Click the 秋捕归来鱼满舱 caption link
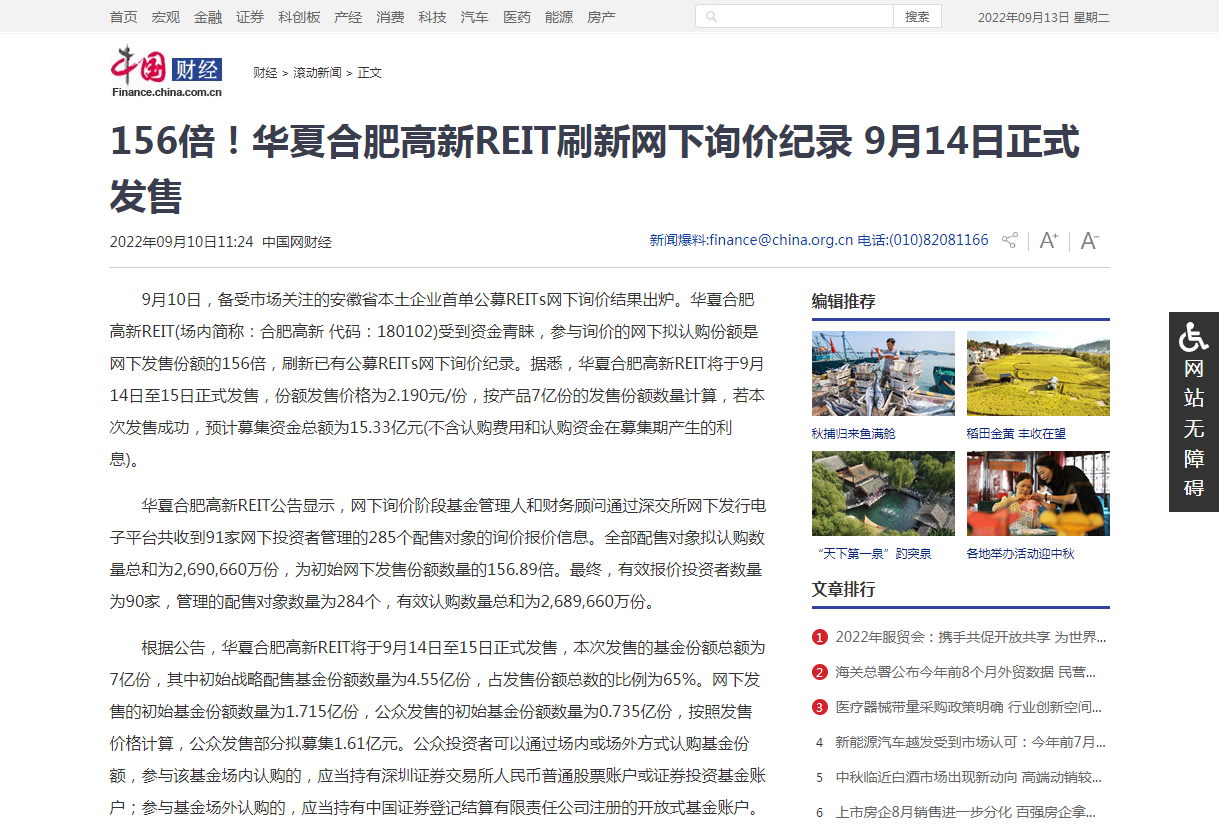The image size is (1219, 824). (x=854, y=433)
